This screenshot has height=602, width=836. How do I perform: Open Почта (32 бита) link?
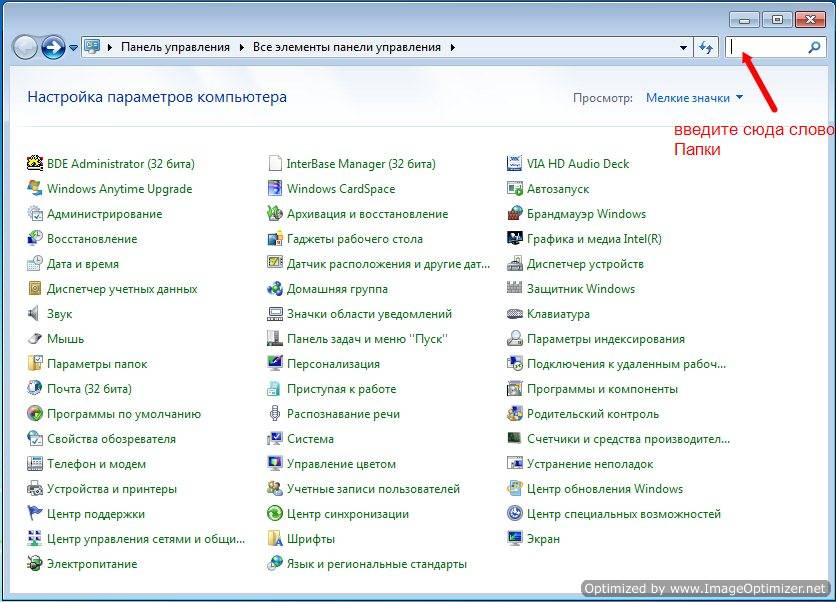point(89,389)
